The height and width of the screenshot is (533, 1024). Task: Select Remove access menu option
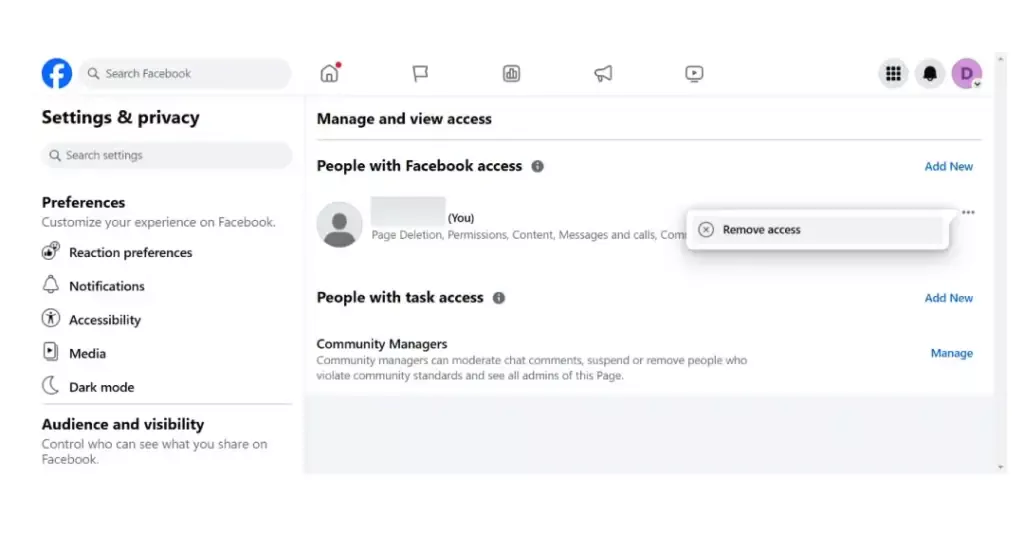click(x=818, y=230)
